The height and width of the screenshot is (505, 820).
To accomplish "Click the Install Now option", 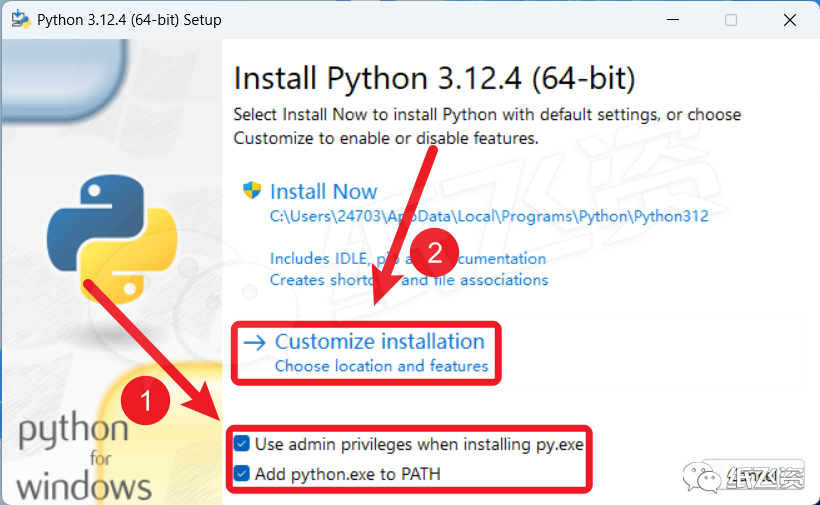I will (x=323, y=191).
